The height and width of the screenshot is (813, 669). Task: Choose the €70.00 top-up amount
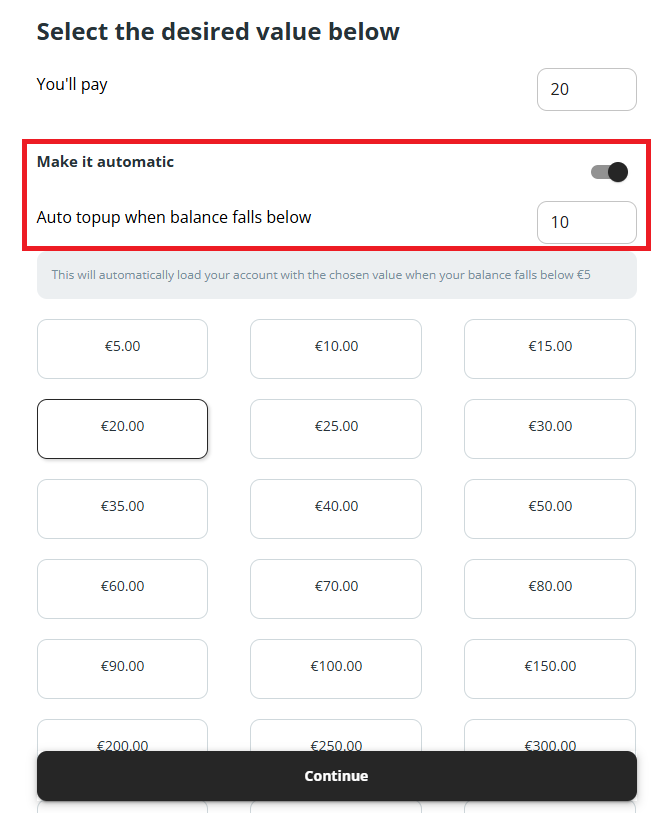pyautogui.click(x=335, y=588)
